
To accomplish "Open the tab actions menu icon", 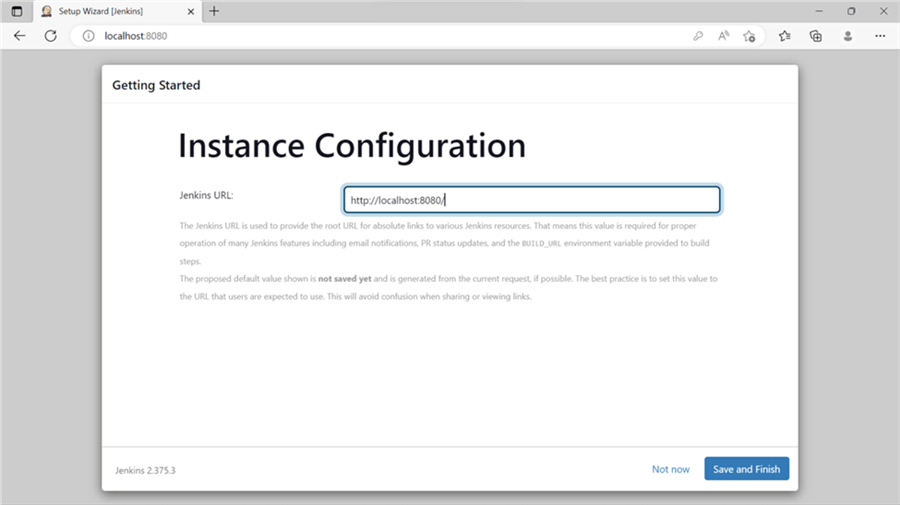I will coord(17,11).
